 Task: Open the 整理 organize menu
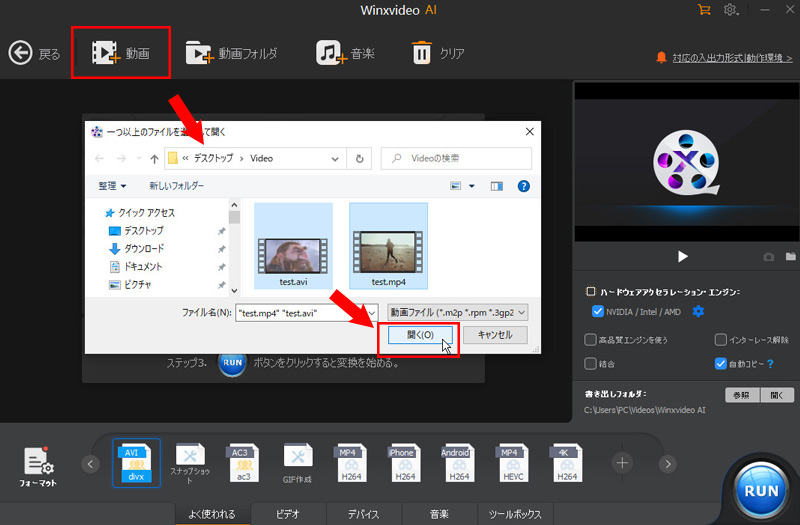112,186
